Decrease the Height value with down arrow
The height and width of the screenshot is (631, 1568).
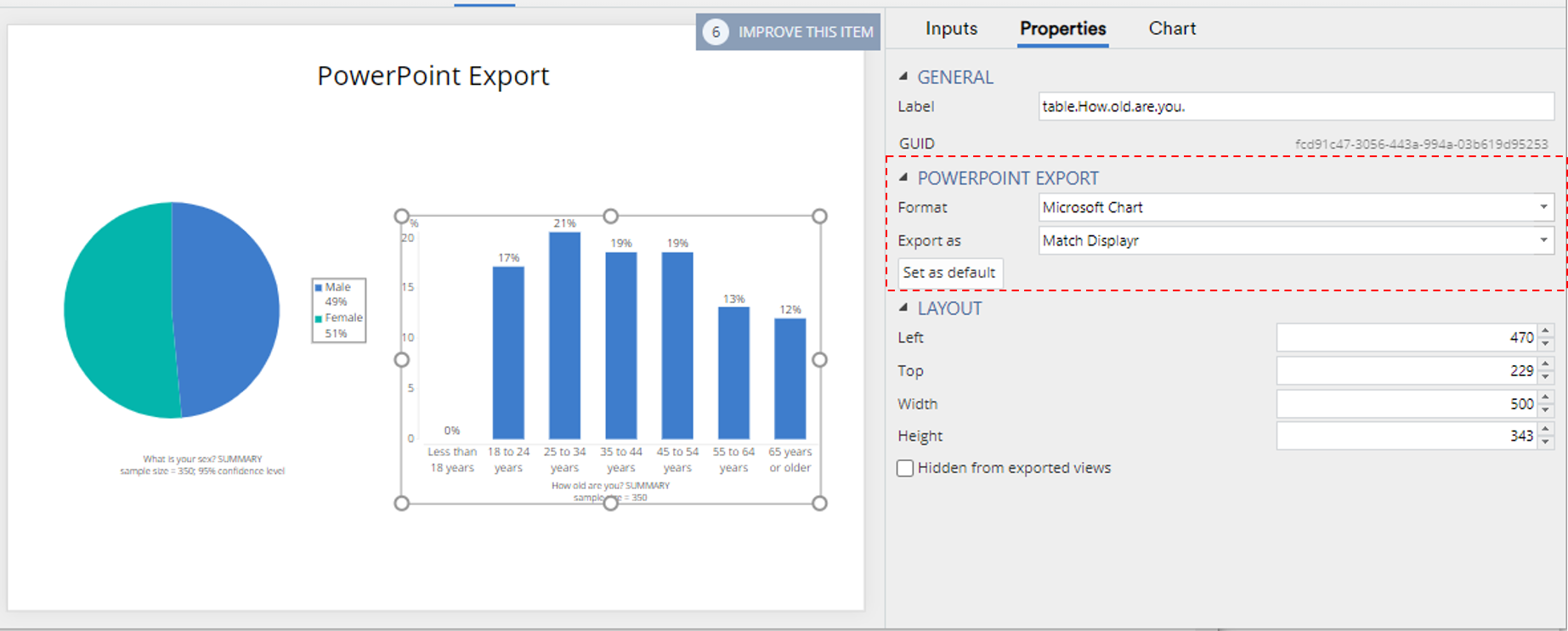coord(1546,442)
